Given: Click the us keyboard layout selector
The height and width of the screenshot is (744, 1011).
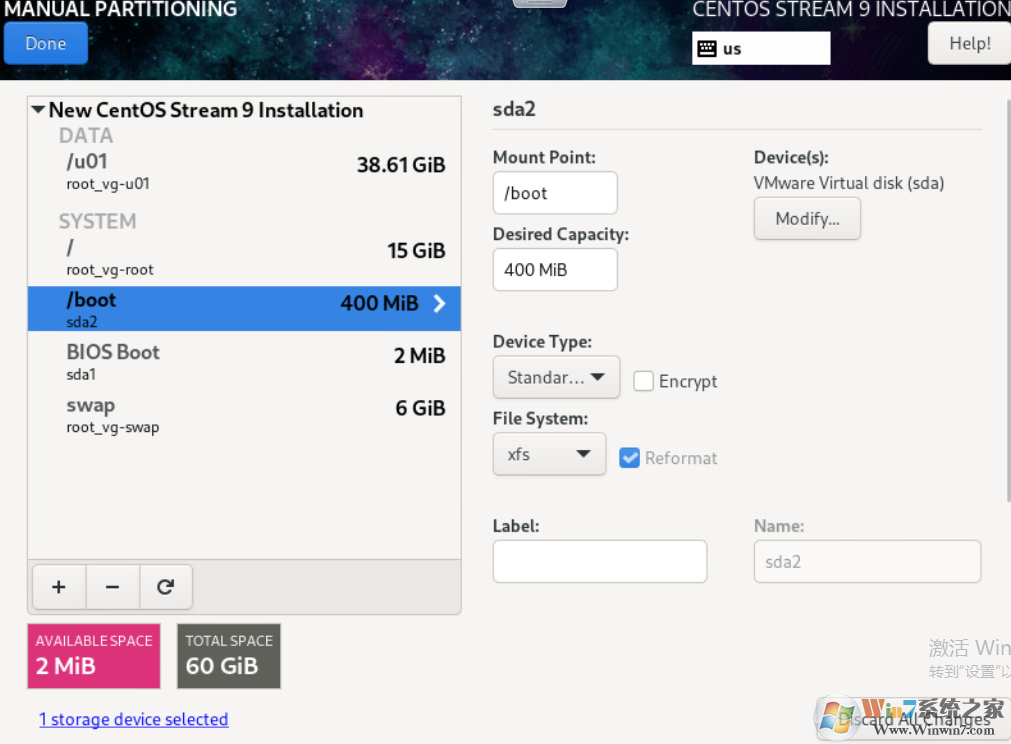Looking at the screenshot, I should tap(761, 48).
